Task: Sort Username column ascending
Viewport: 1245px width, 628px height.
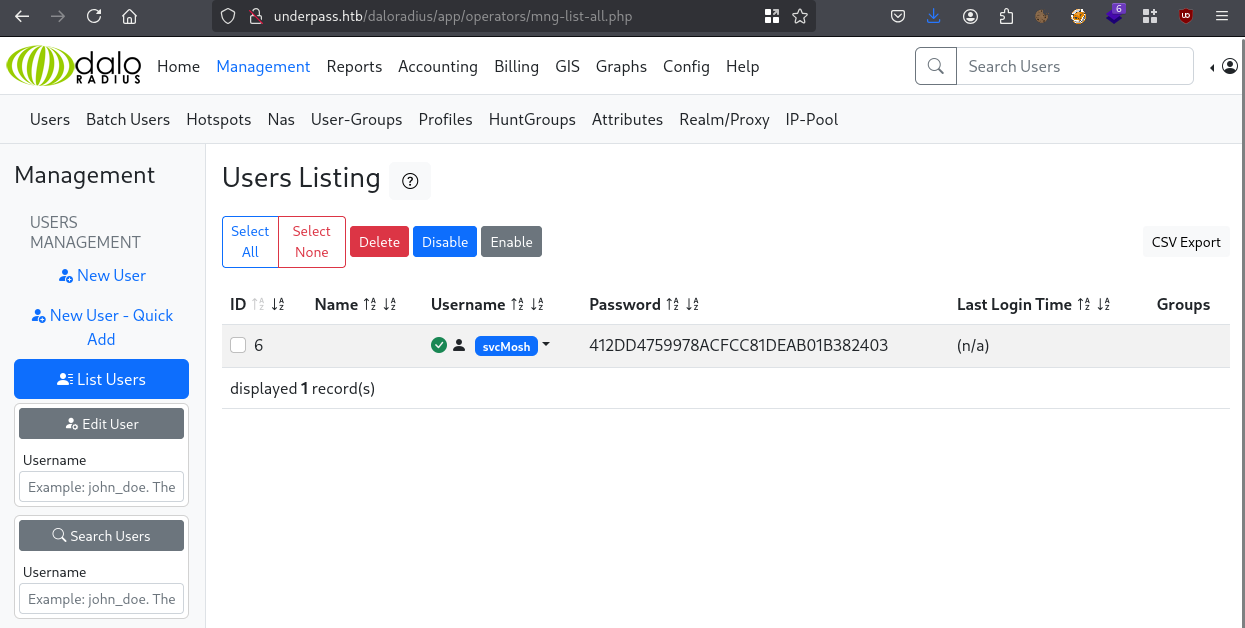Action: pyautogui.click(x=518, y=305)
